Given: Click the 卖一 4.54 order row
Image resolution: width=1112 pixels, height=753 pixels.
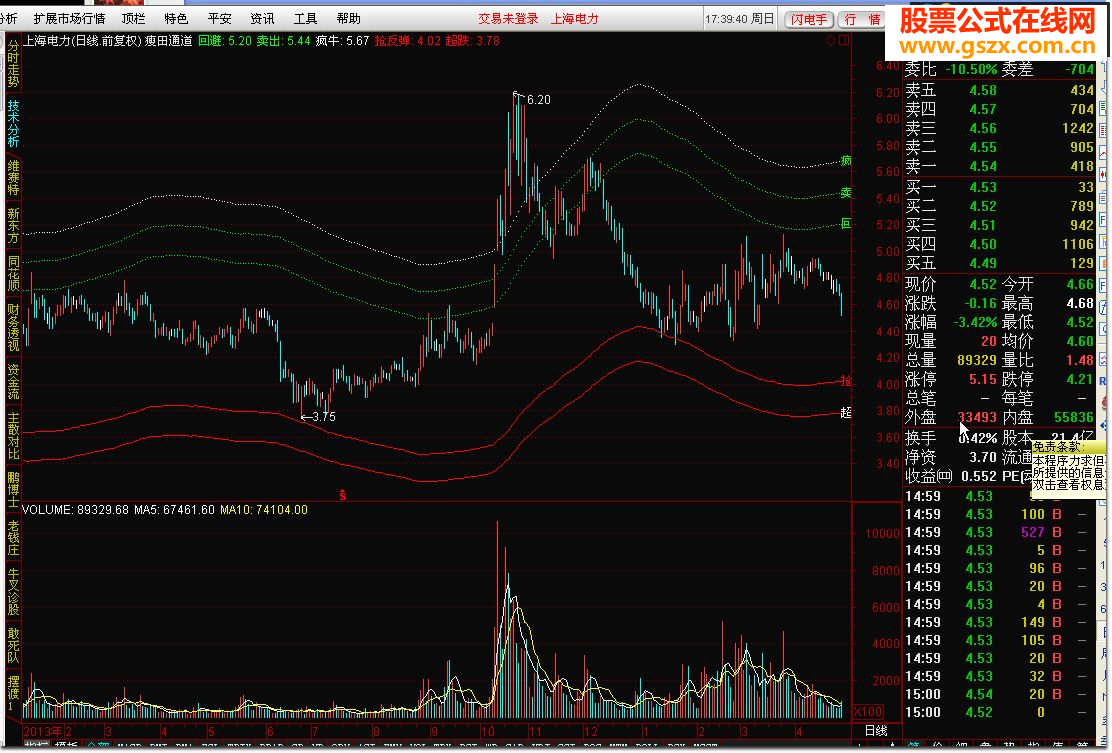Looking at the screenshot, I should click(x=999, y=166).
